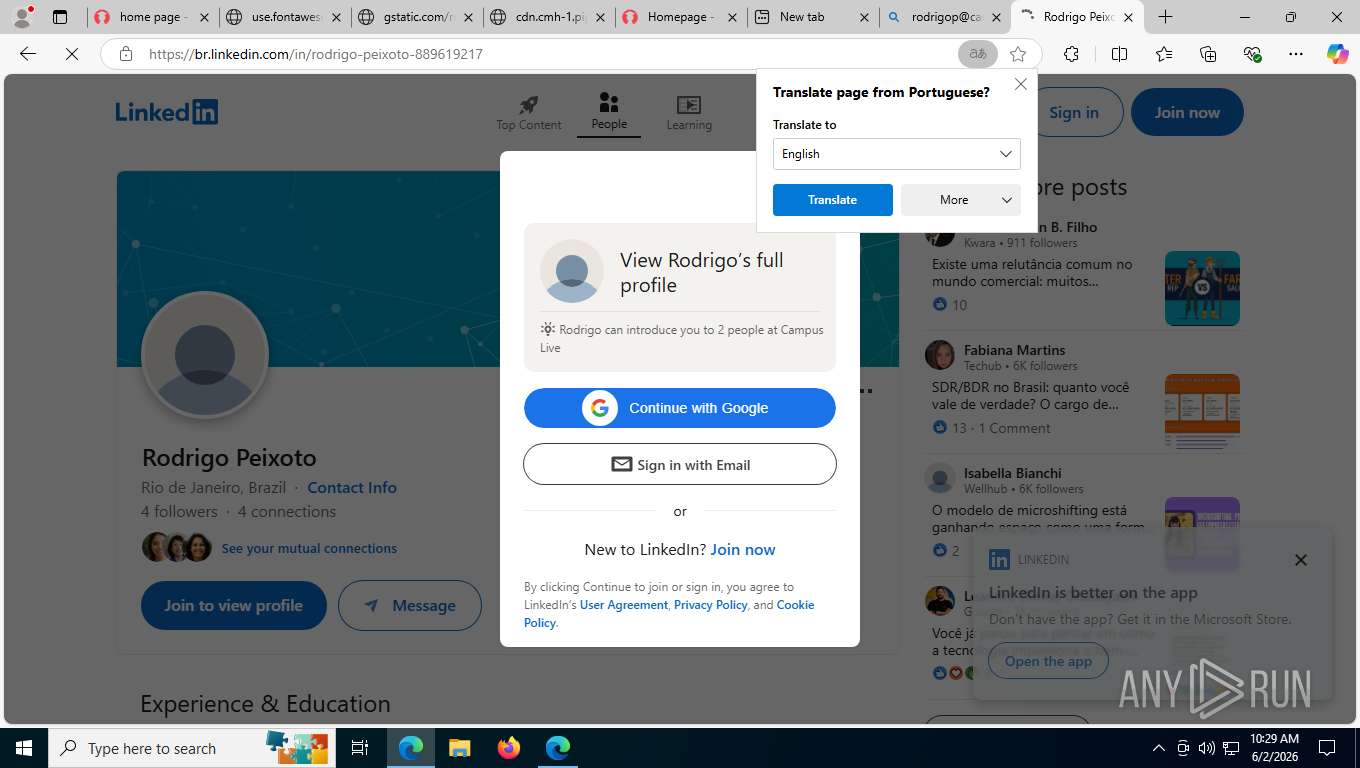Image resolution: width=1360 pixels, height=768 pixels.
Task: Switch to the Homepage tab
Action: pyautogui.click(x=680, y=17)
